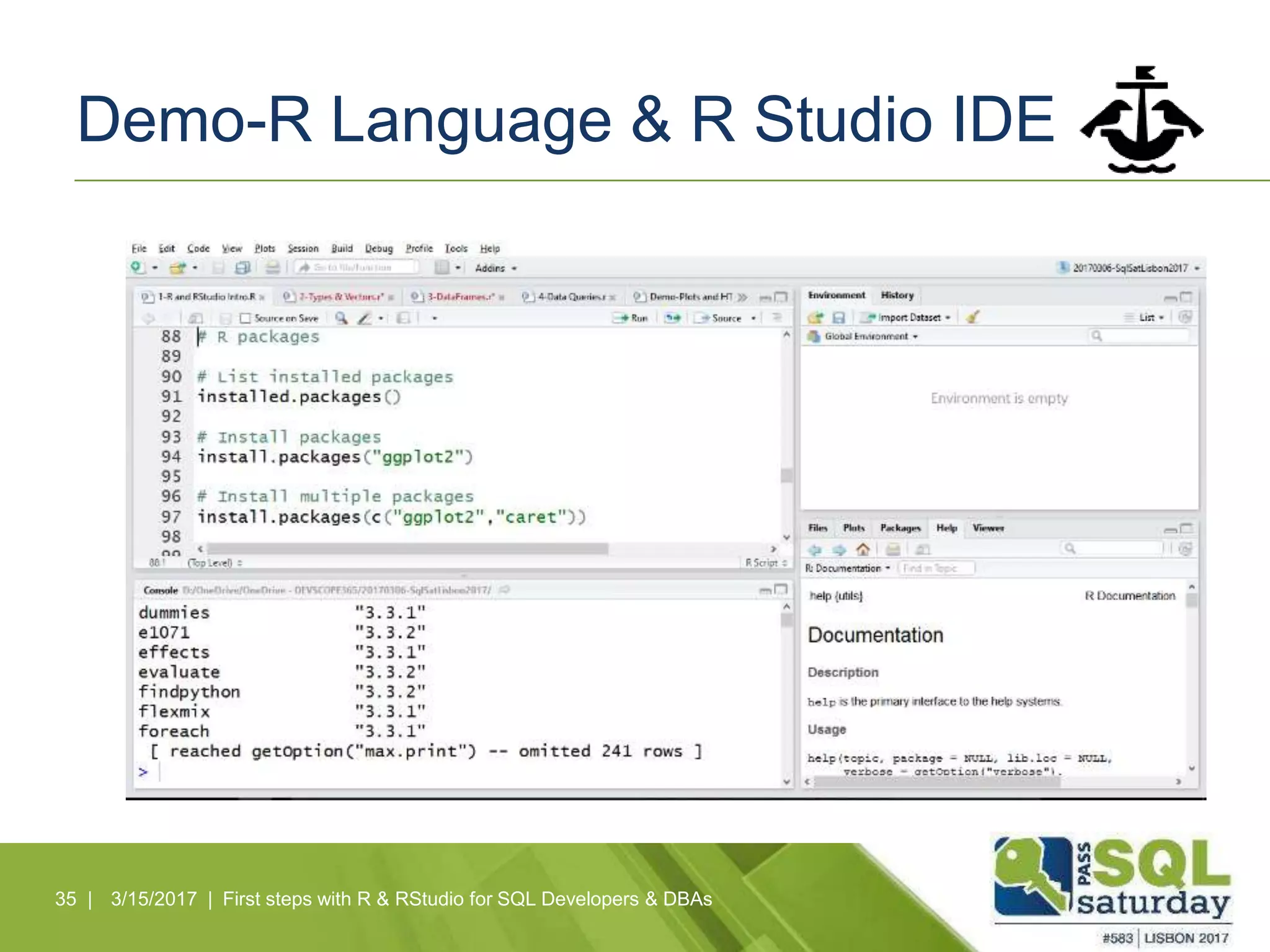1270x952 pixels.
Task: Open the List view dropdown in Environment
Action: (x=1145, y=317)
